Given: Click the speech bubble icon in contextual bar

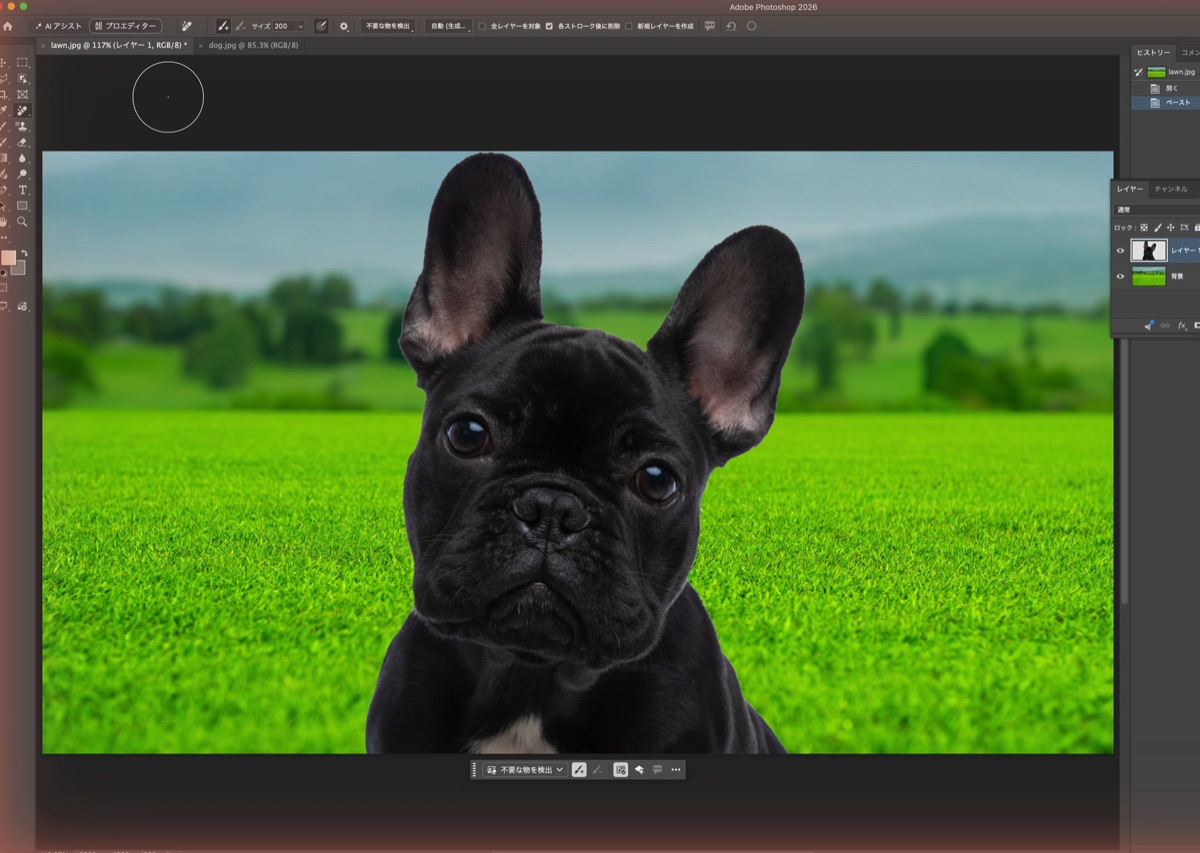Looking at the screenshot, I should [657, 770].
